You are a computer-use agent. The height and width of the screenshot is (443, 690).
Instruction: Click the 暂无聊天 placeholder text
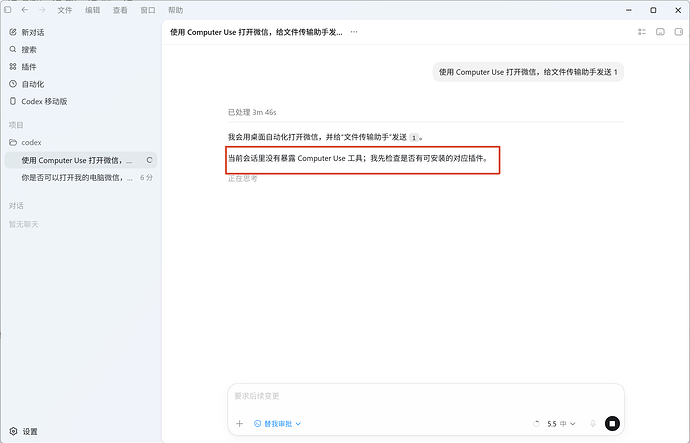(24, 224)
